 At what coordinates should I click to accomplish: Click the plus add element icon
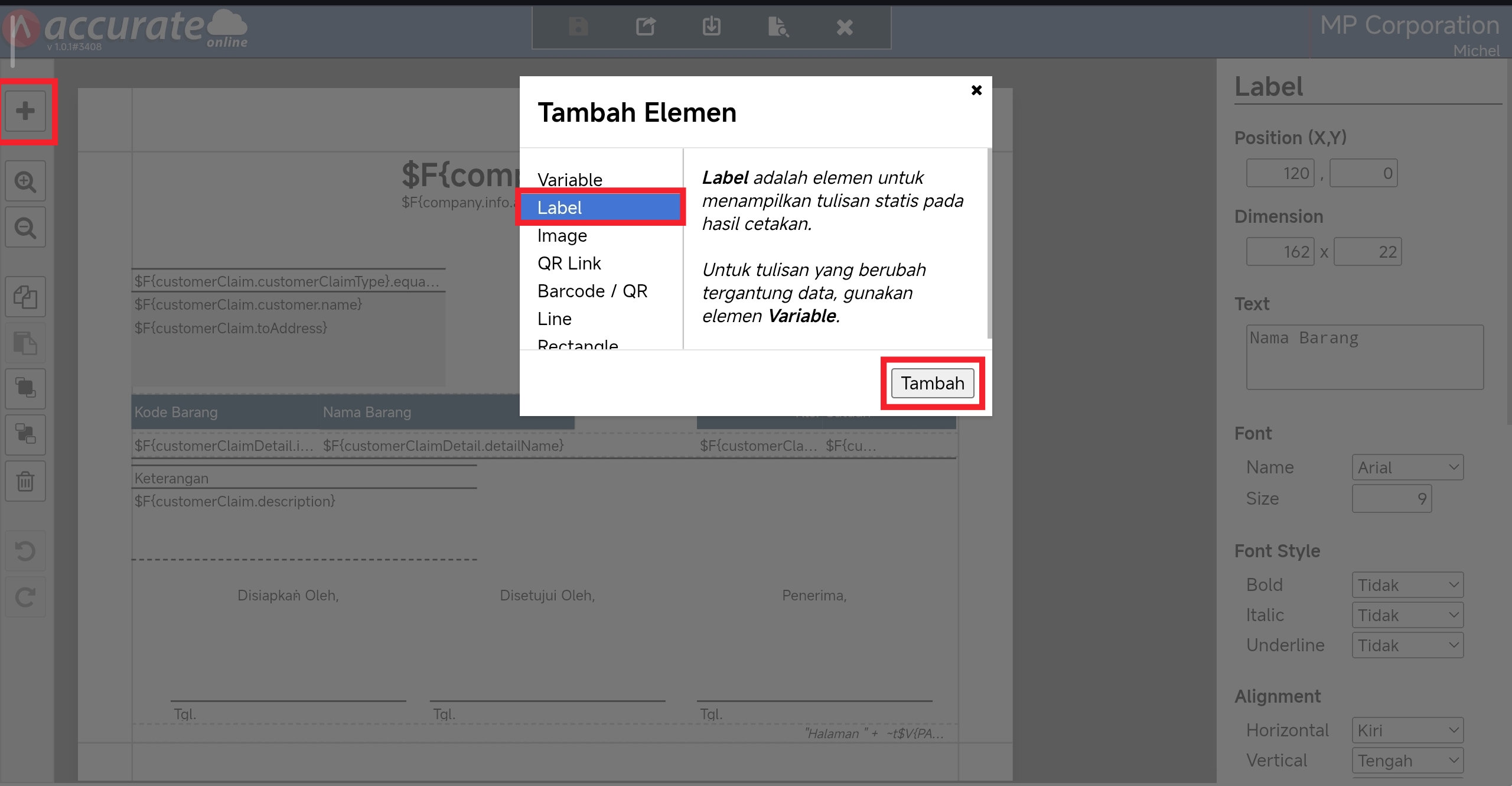[x=25, y=111]
